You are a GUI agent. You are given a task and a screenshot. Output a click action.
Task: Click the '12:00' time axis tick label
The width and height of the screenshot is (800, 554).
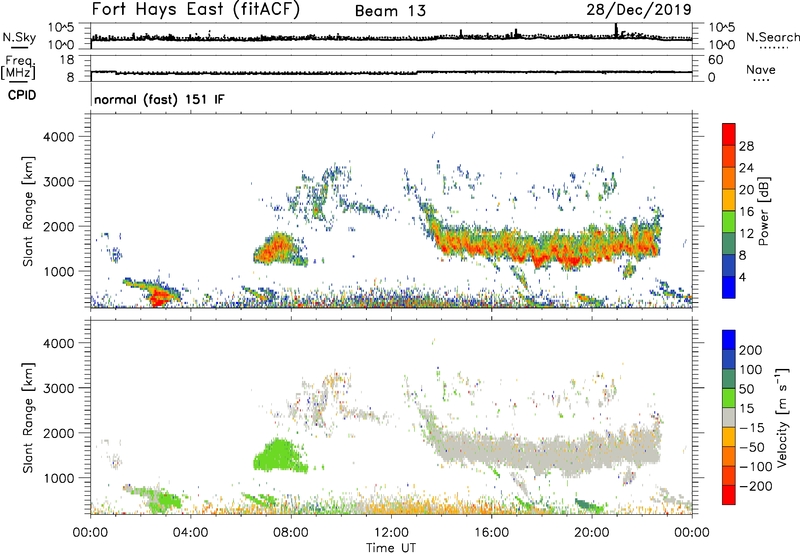coord(391,533)
